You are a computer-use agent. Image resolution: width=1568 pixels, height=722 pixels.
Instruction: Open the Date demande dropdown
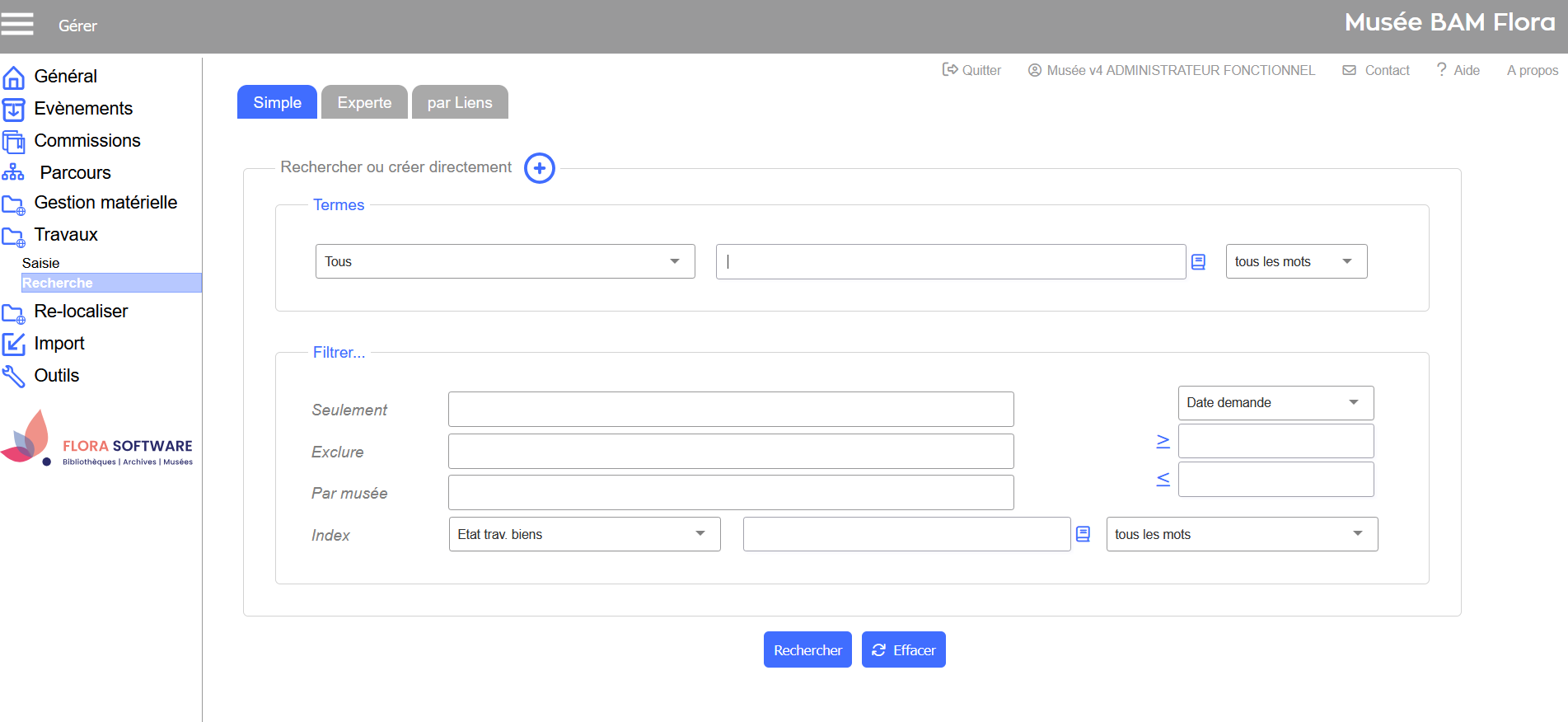1275,402
